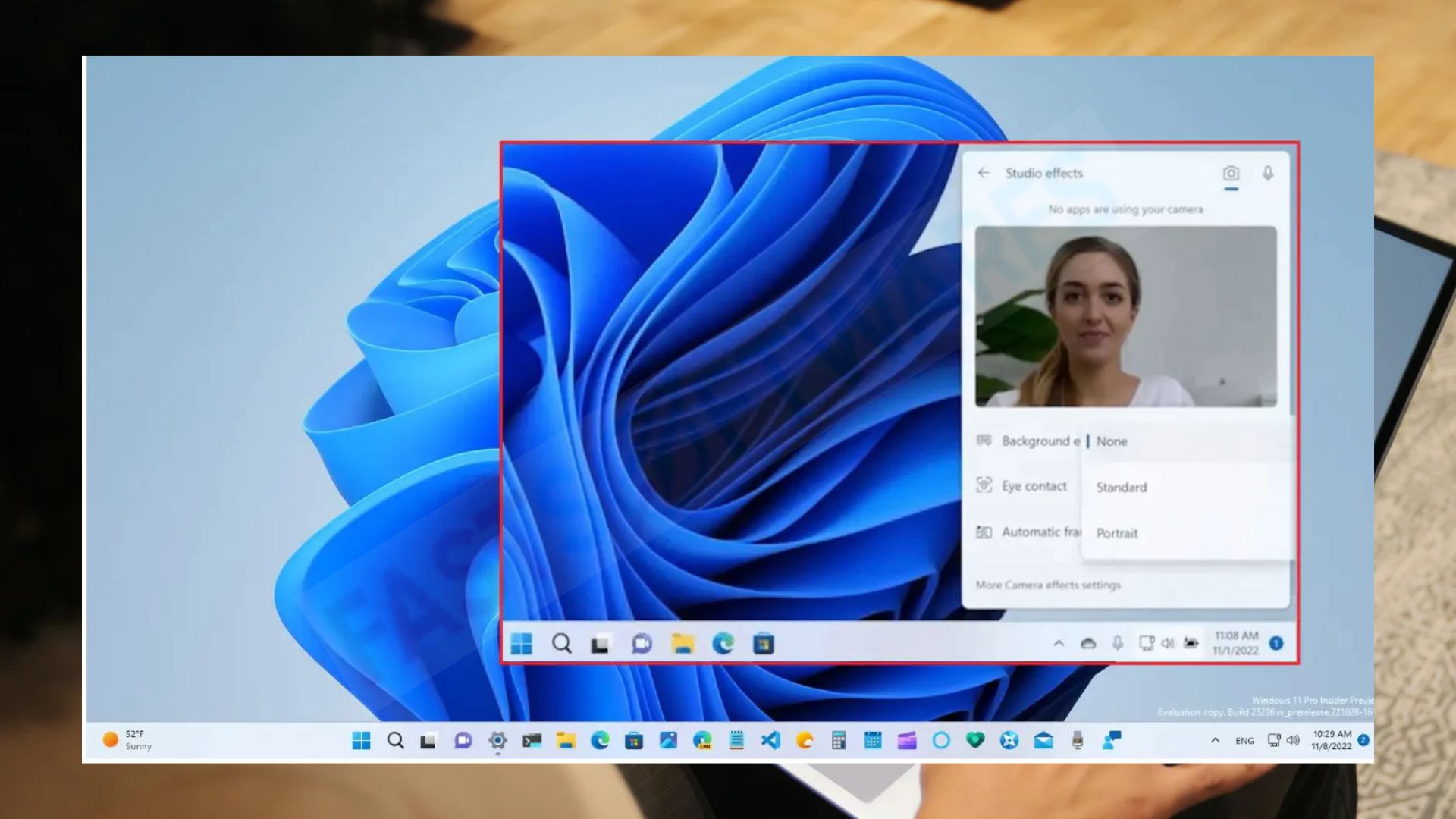Click ENG language indicator on main taskbar

(1244, 741)
